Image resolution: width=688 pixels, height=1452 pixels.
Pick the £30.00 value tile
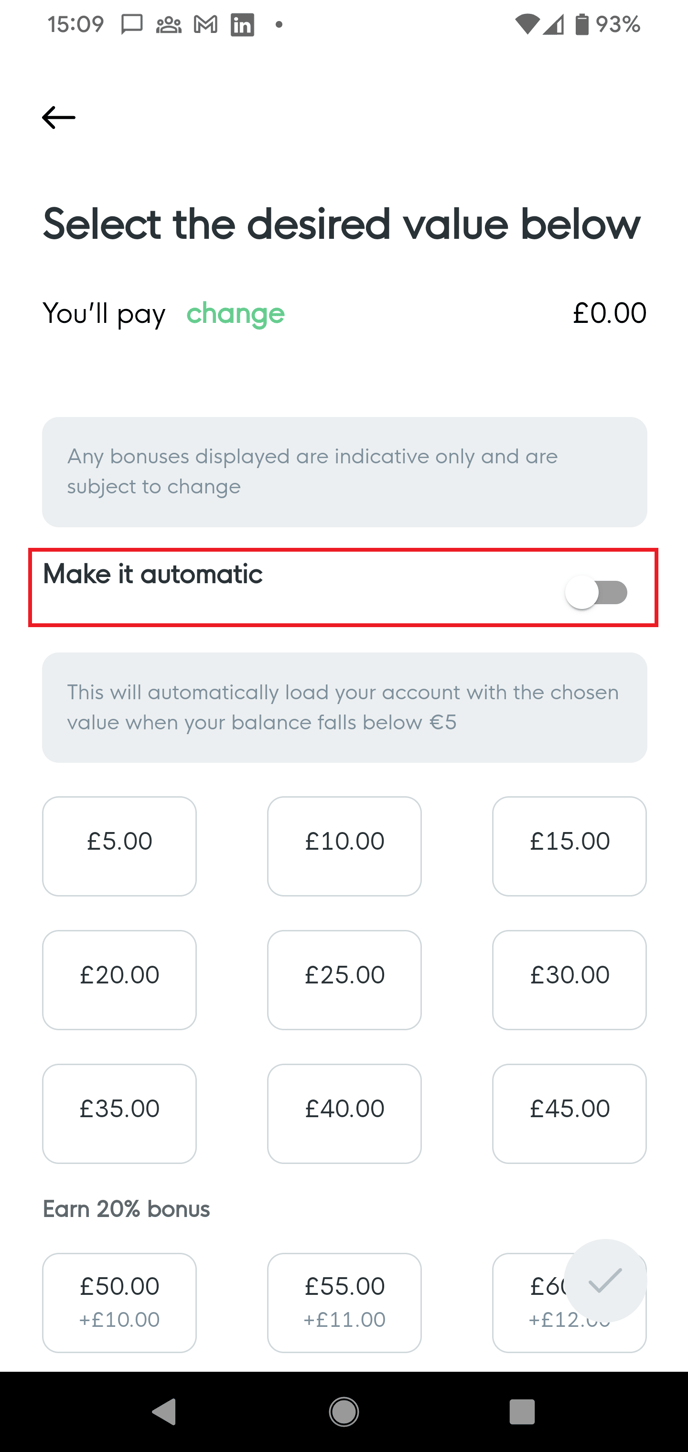coord(569,980)
